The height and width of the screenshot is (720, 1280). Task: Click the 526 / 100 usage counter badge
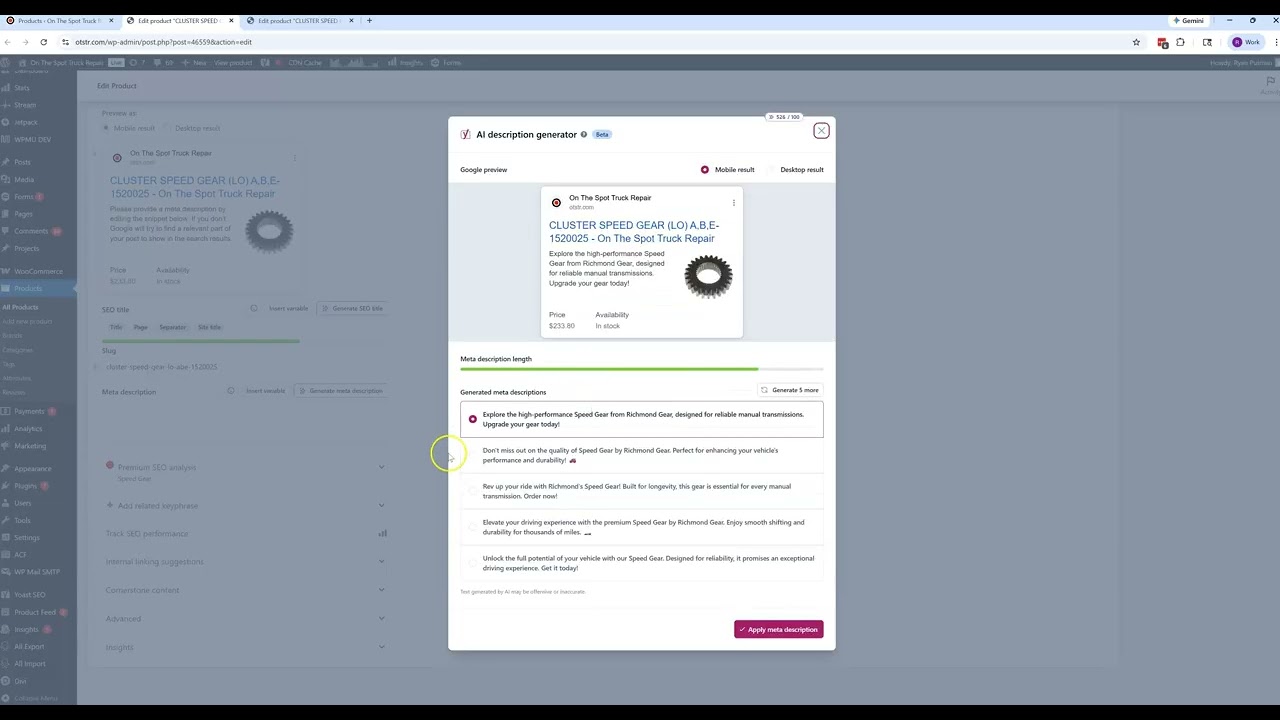pos(783,117)
